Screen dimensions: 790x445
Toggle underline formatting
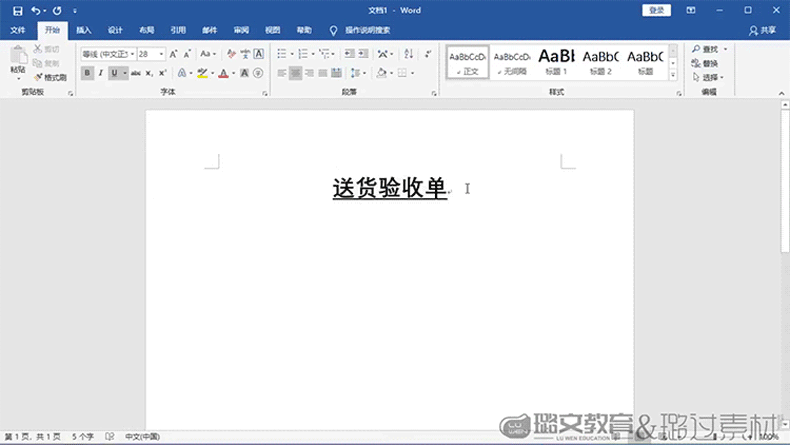click(114, 73)
